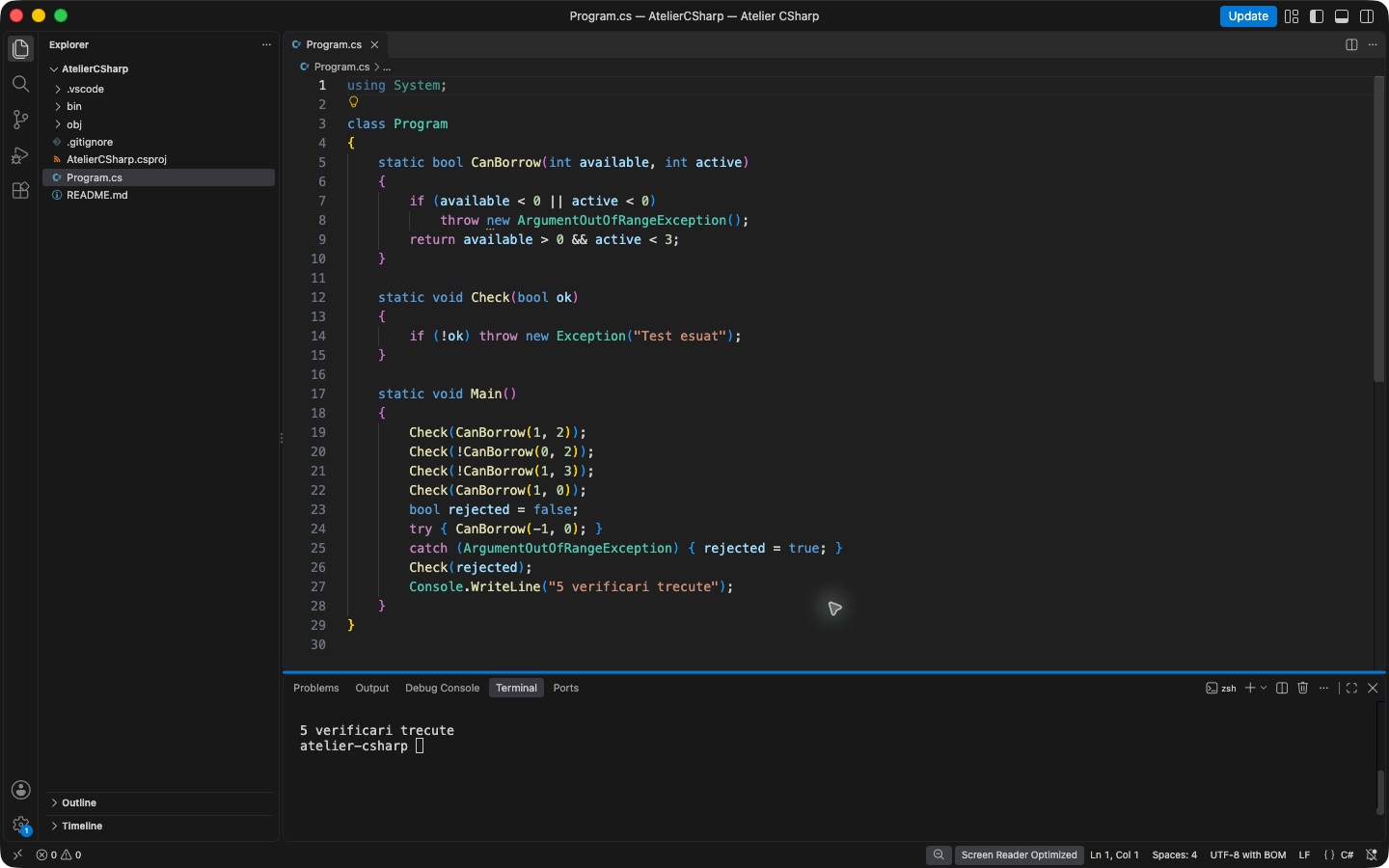Open the Source Control view

(20, 120)
